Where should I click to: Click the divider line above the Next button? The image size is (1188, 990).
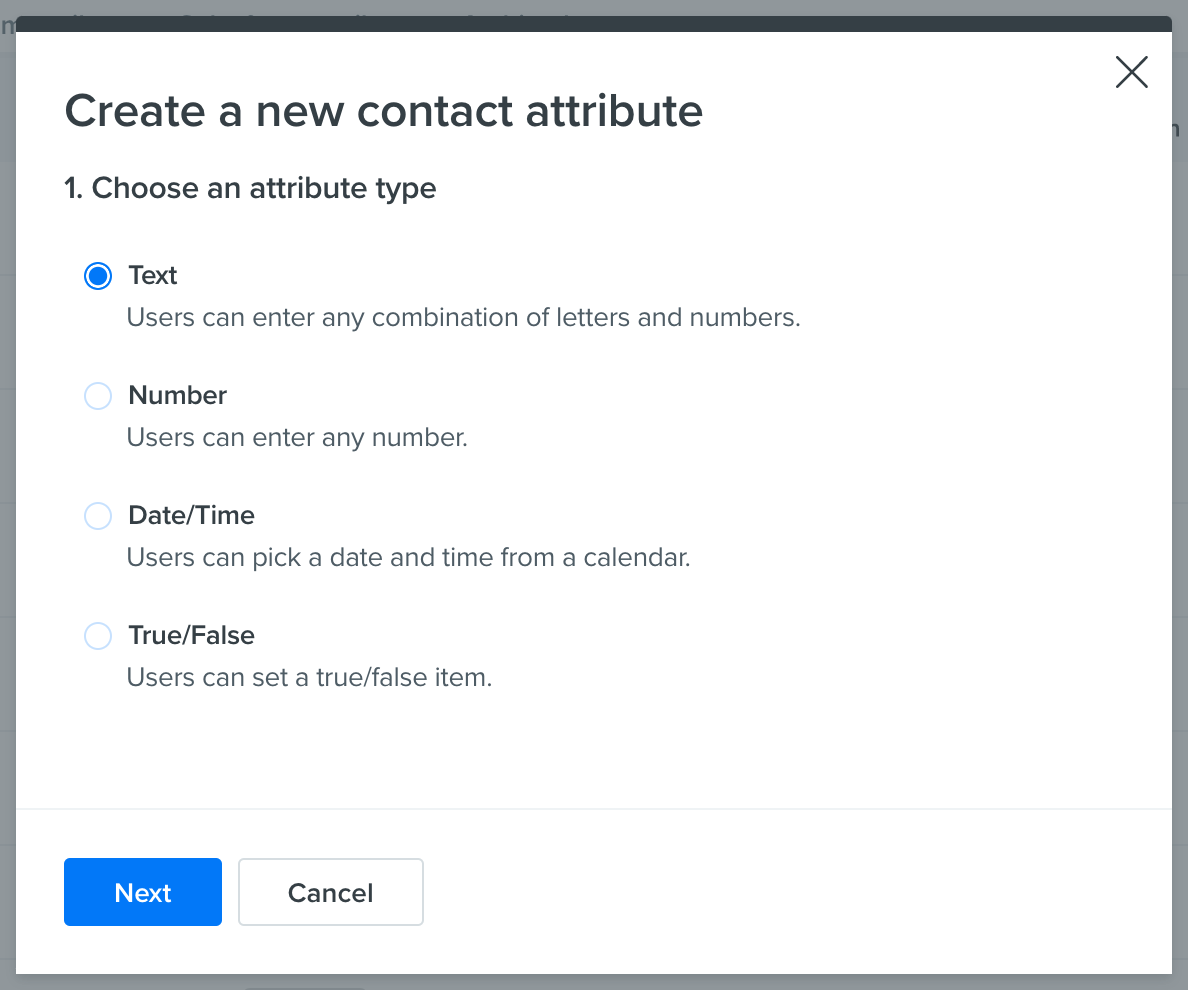[594, 808]
